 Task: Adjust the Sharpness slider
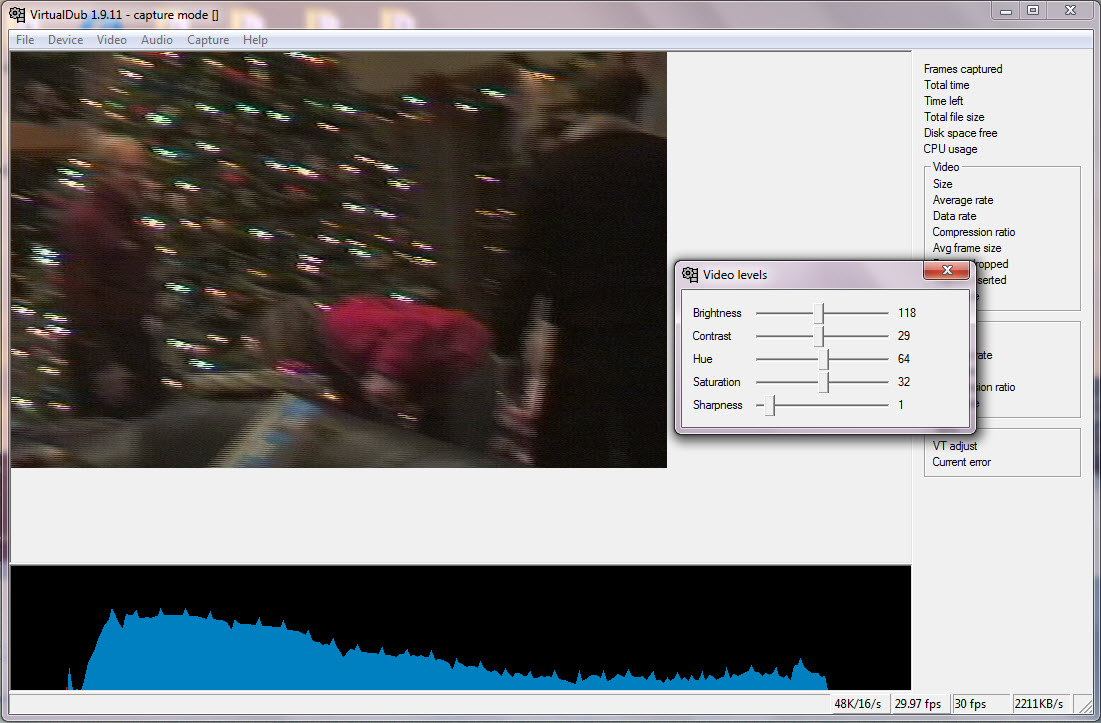pyautogui.click(x=770, y=405)
